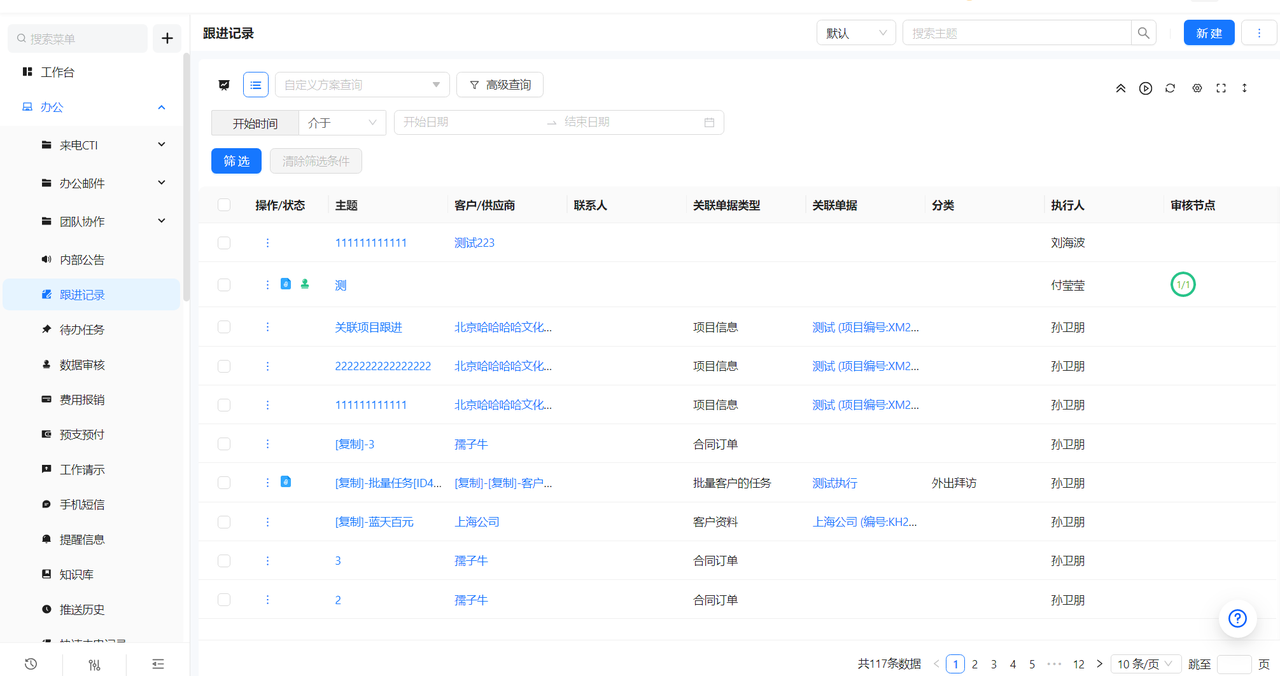Go to next page arrow in pagination
Viewport: 1280px width, 676px height.
(1099, 664)
